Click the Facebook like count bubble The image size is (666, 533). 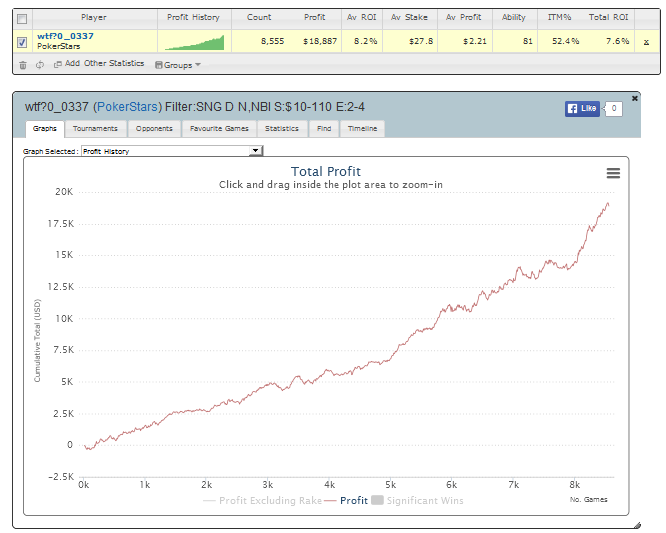(613, 109)
